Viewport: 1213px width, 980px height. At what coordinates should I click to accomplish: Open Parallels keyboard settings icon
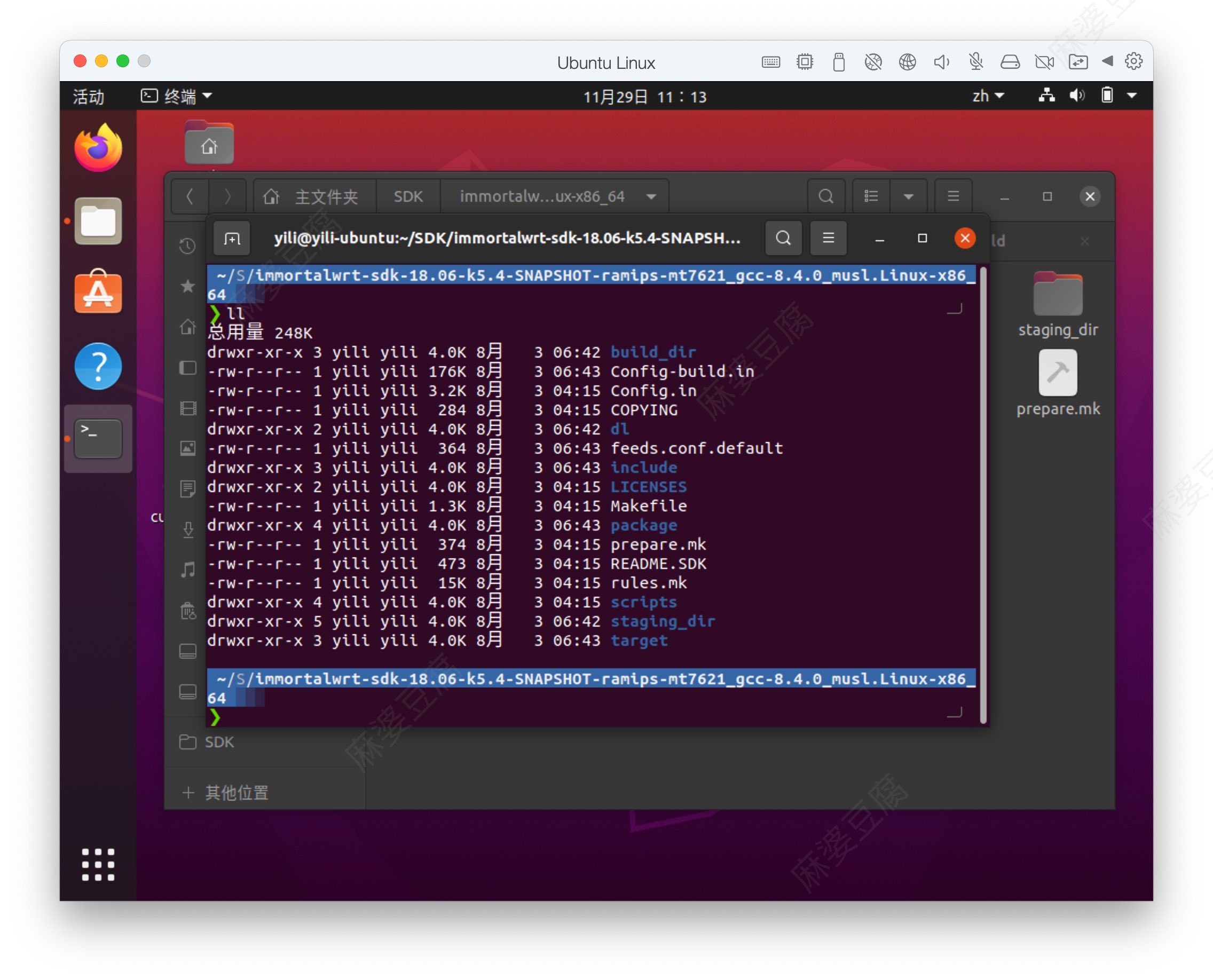(770, 62)
